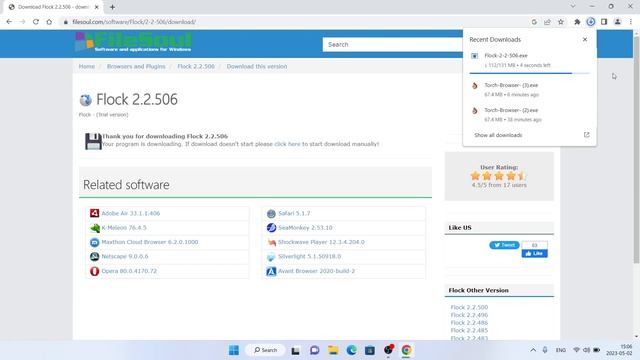
Task: Click the page vertical scrollbar
Action: click(x=636, y=149)
